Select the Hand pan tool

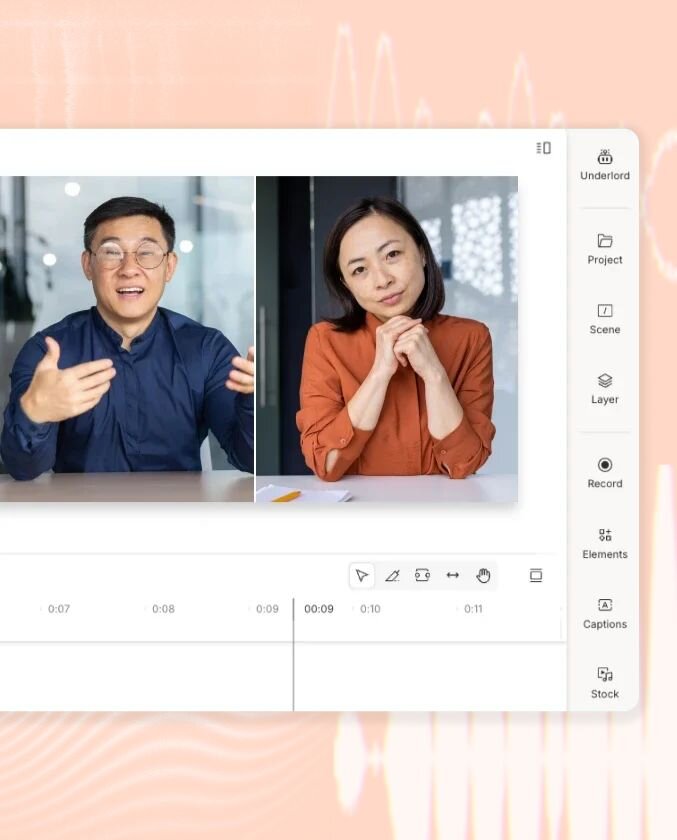coord(483,575)
